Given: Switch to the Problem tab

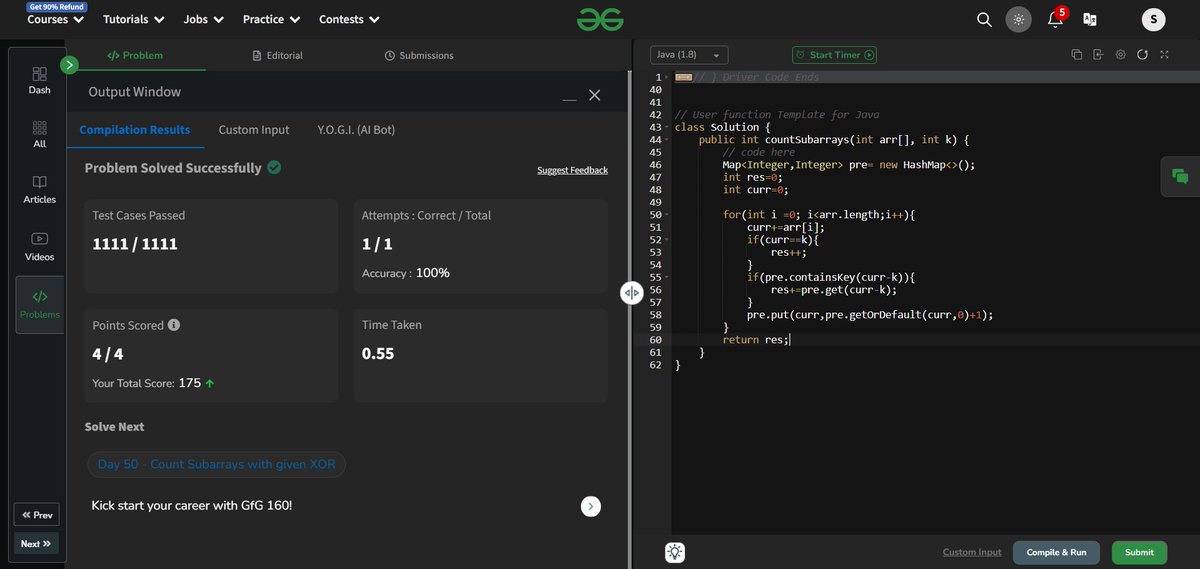Looking at the screenshot, I should (x=135, y=55).
